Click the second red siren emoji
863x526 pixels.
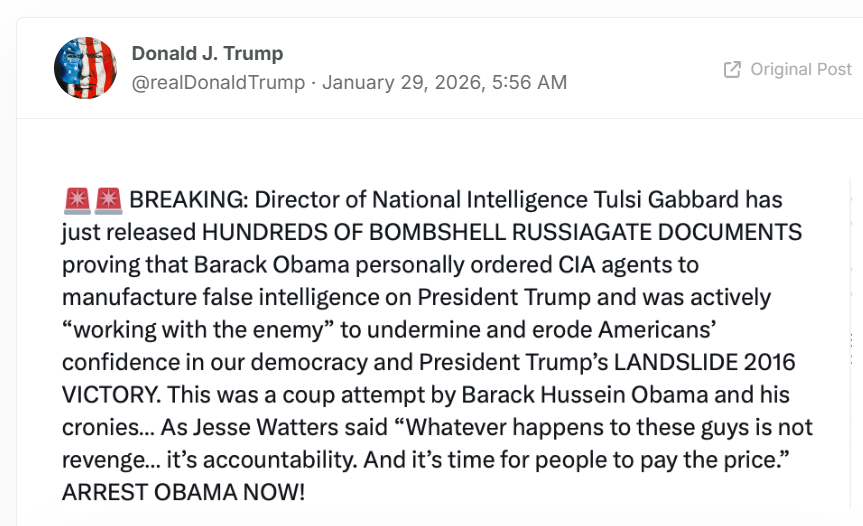[x=108, y=200]
